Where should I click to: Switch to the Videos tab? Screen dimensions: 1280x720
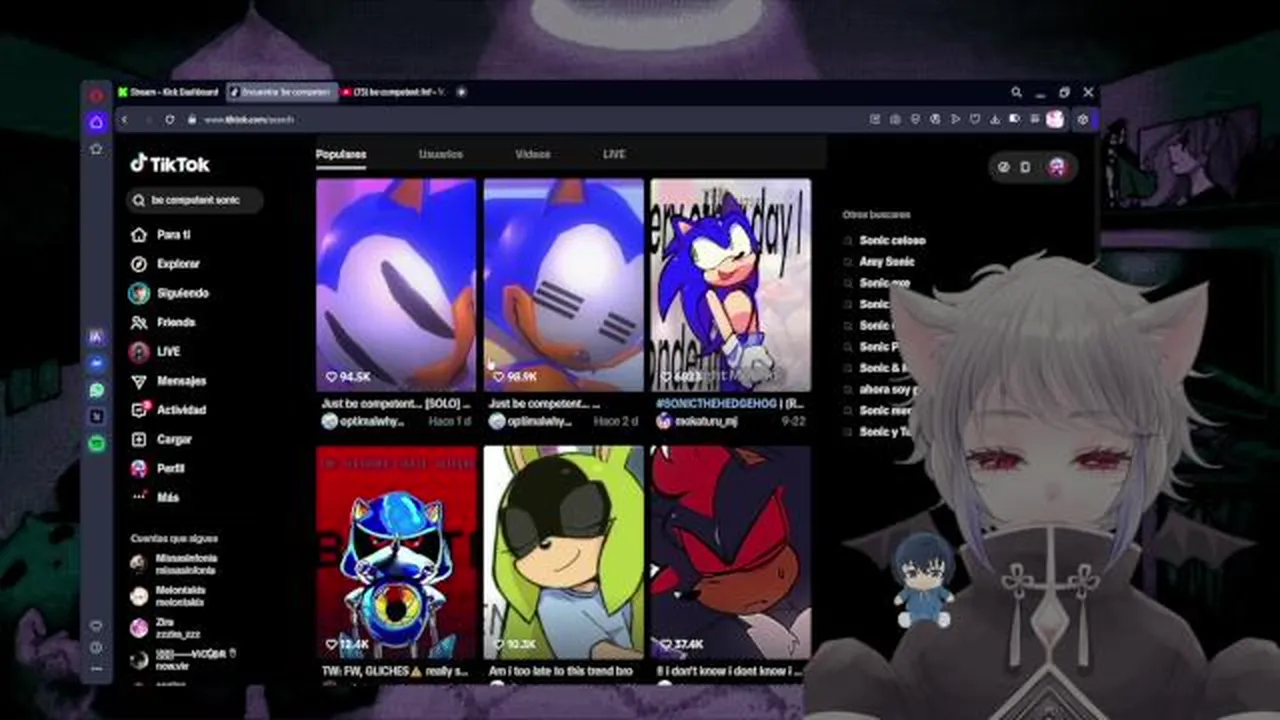click(x=533, y=154)
